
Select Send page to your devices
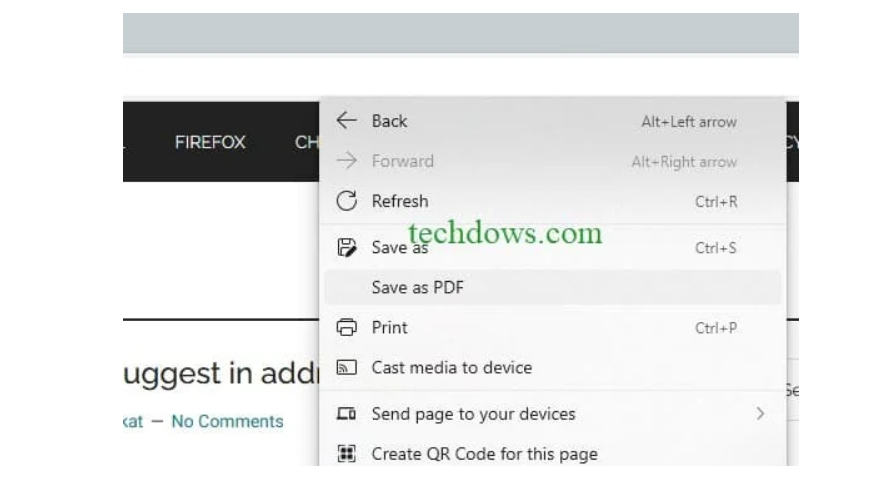coord(553,414)
